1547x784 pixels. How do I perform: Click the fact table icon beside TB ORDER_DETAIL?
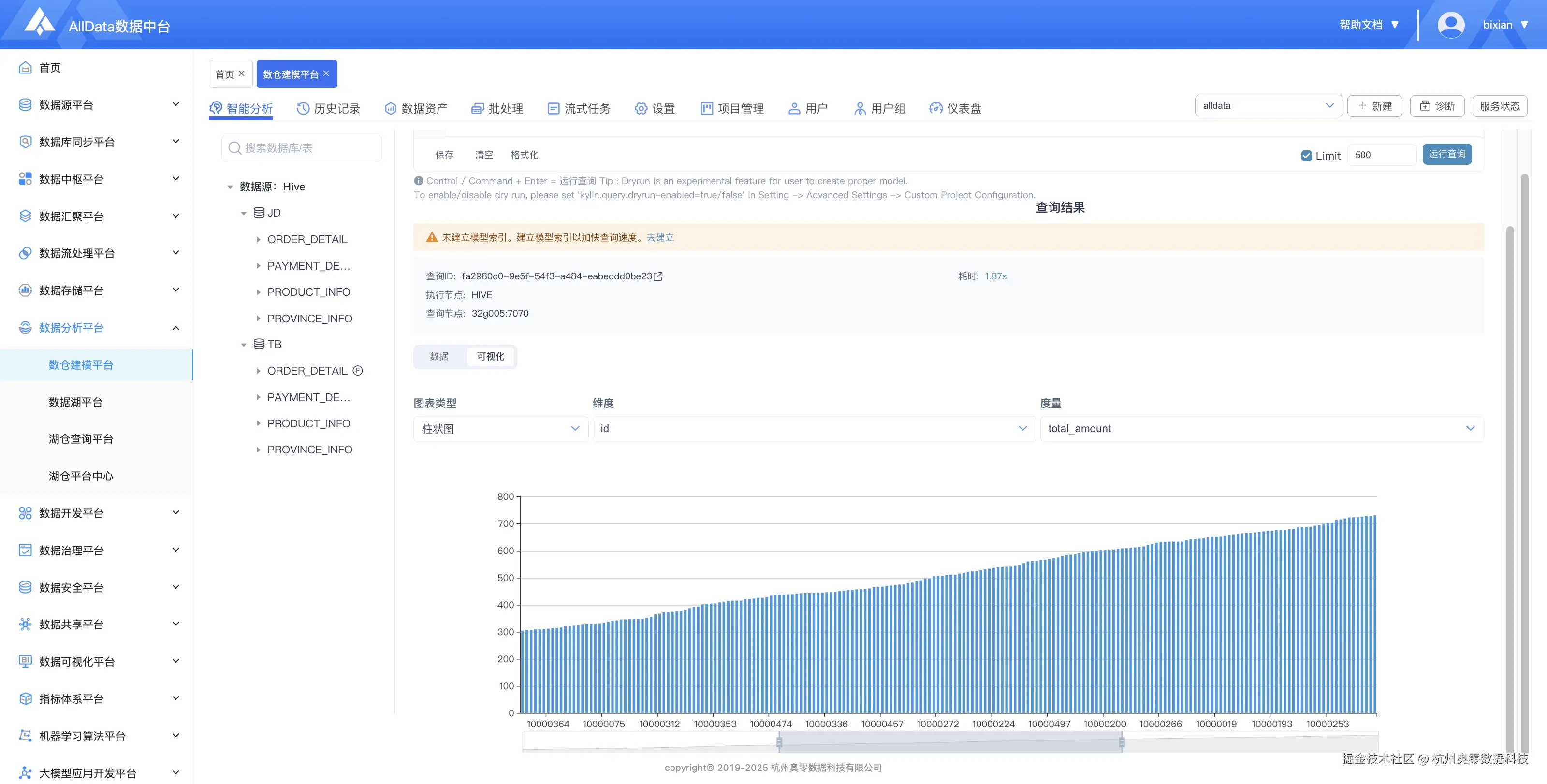point(358,370)
